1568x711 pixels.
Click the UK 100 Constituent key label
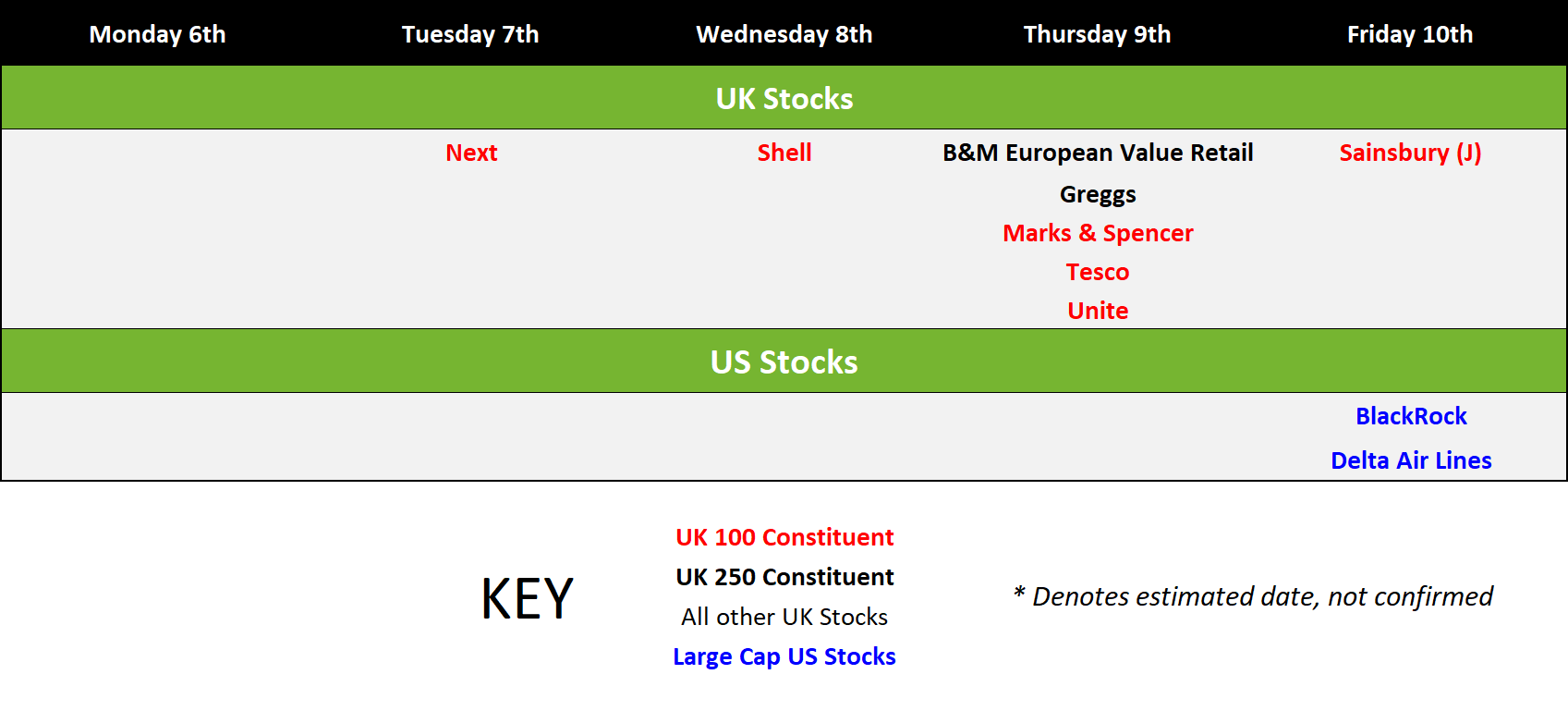tap(784, 537)
